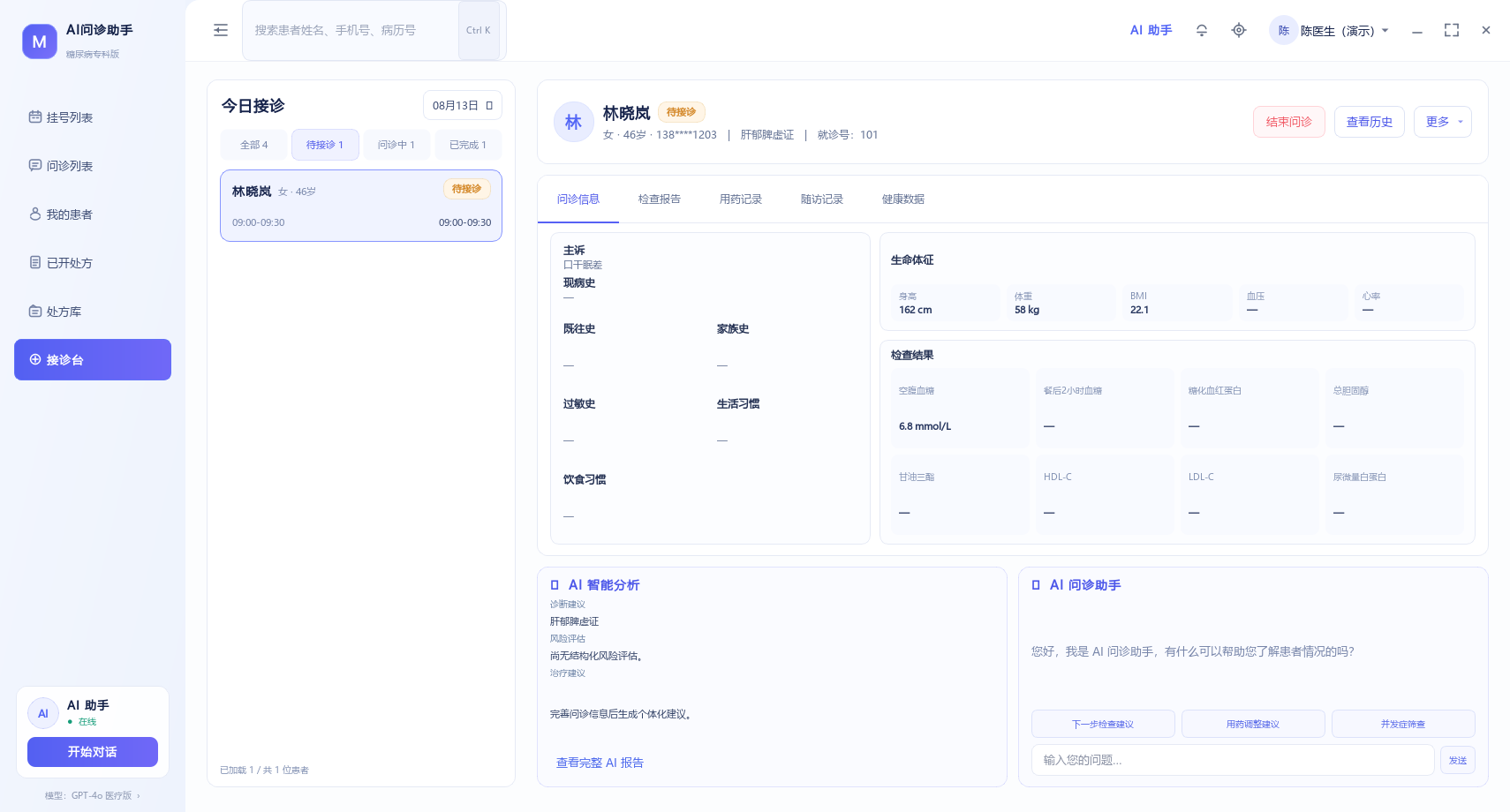Open the 更多 dropdown menu
Viewport: 1510px width, 812px height.
click(x=1443, y=122)
